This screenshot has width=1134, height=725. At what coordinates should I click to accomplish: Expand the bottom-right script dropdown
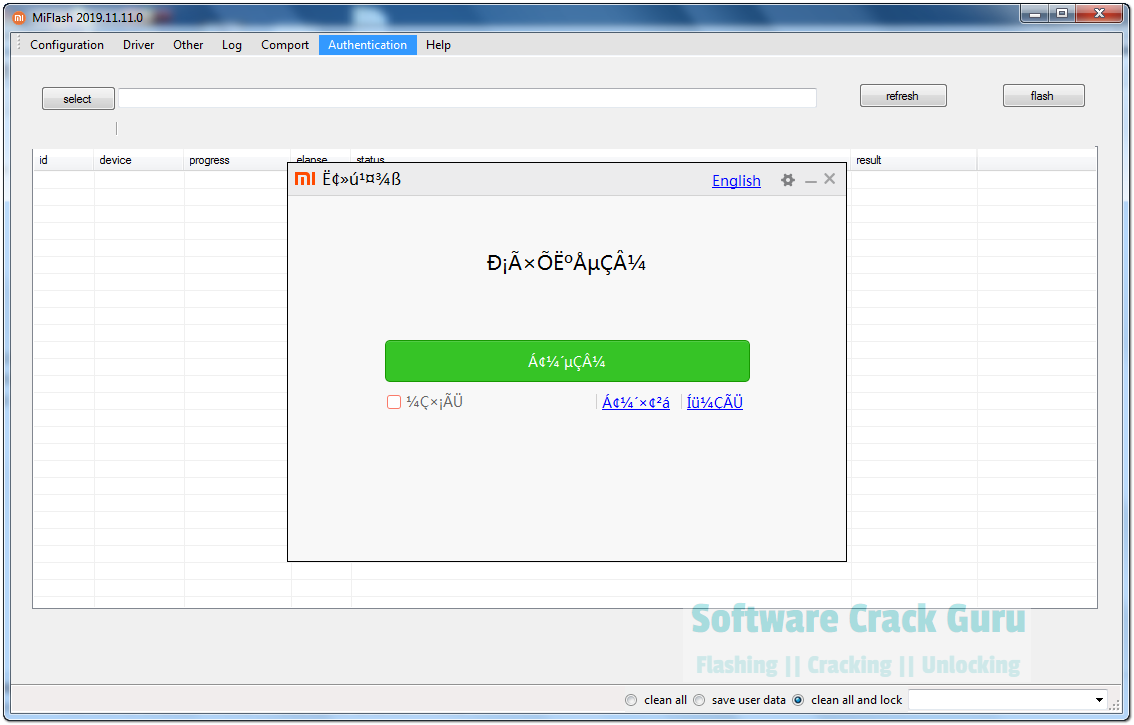click(x=1099, y=700)
